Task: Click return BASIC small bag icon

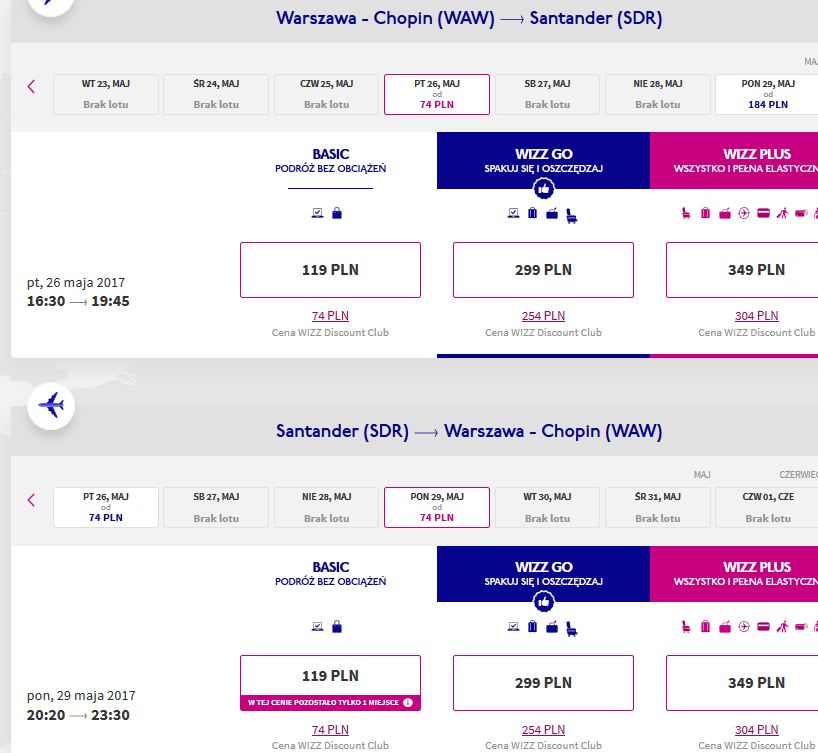Action: coord(337,626)
